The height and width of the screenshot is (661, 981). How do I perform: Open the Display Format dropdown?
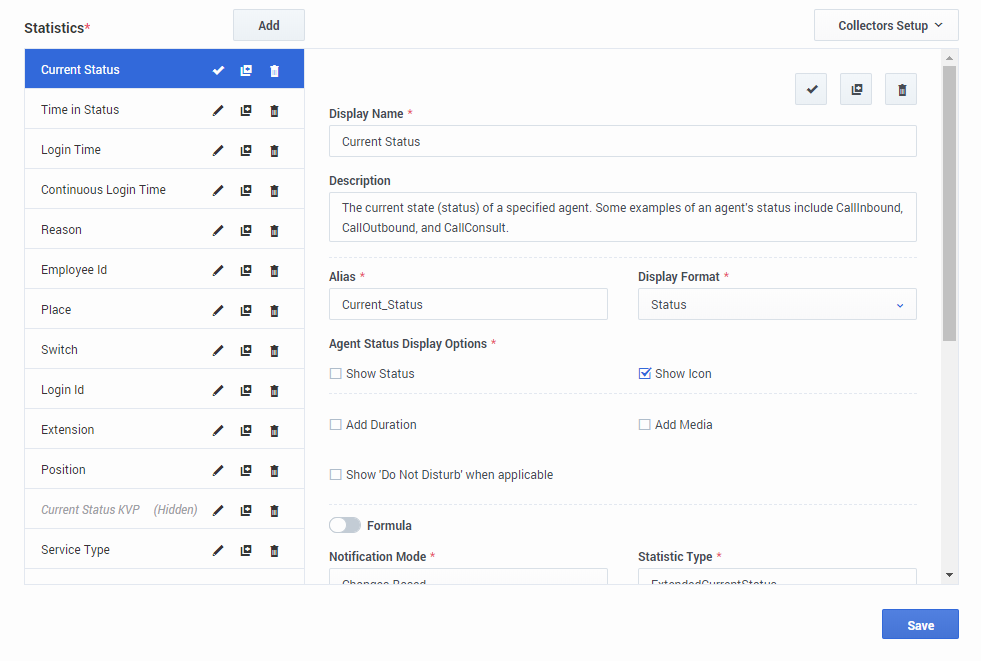(x=777, y=305)
